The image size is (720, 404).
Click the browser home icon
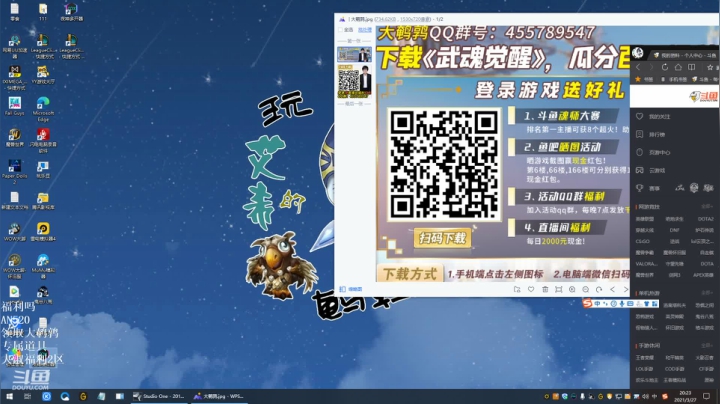pos(678,67)
